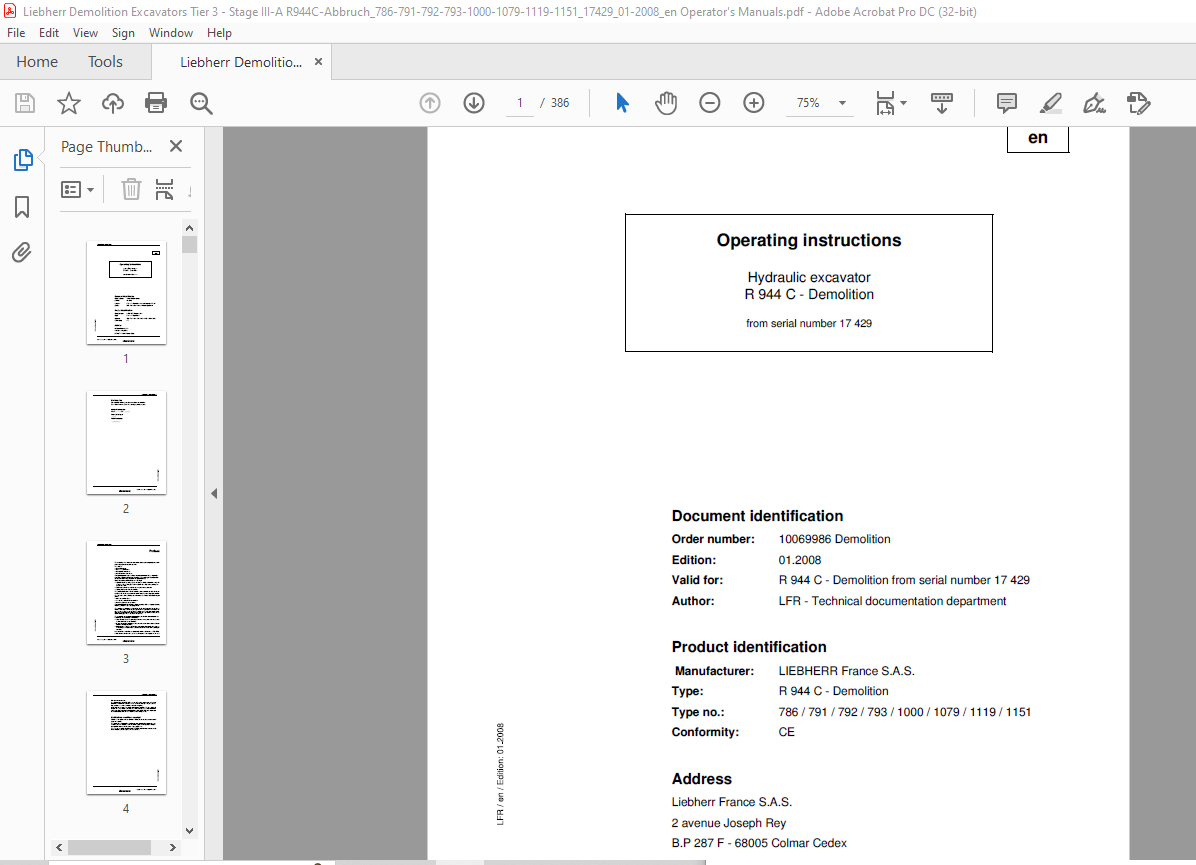Click the thumbnail vertical scrollbar thumb
Viewport: 1196px width, 865px height.
(x=190, y=244)
